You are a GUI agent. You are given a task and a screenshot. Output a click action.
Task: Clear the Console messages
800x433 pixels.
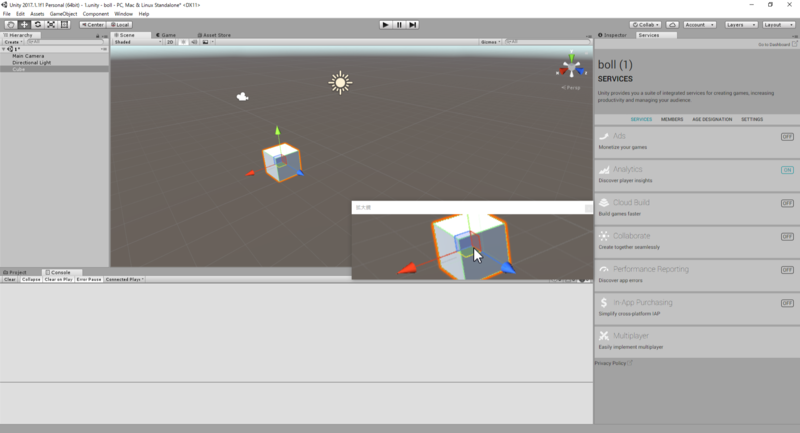click(x=10, y=279)
